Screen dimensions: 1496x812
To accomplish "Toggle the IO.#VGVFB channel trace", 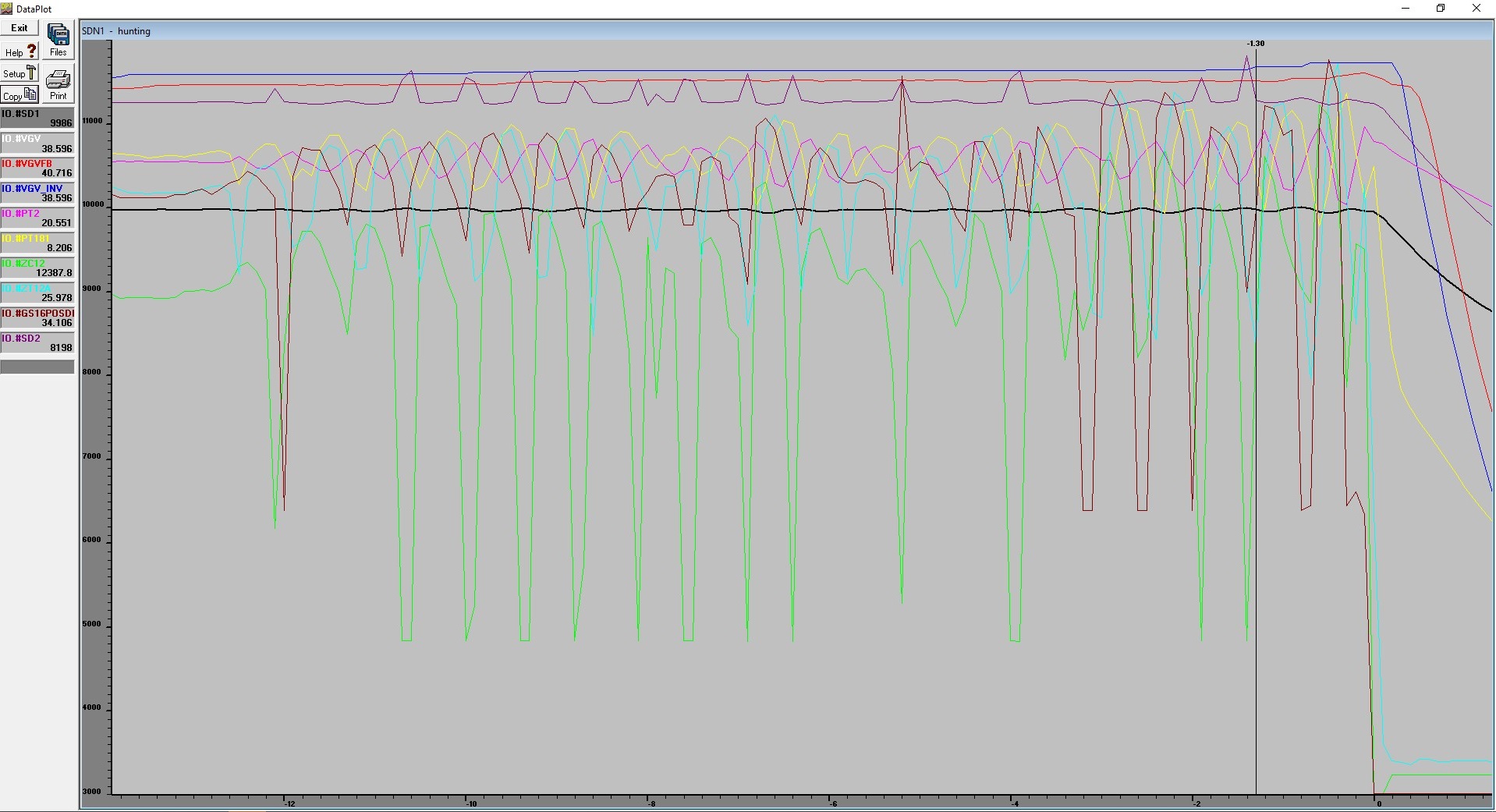I will pyautogui.click(x=37, y=167).
